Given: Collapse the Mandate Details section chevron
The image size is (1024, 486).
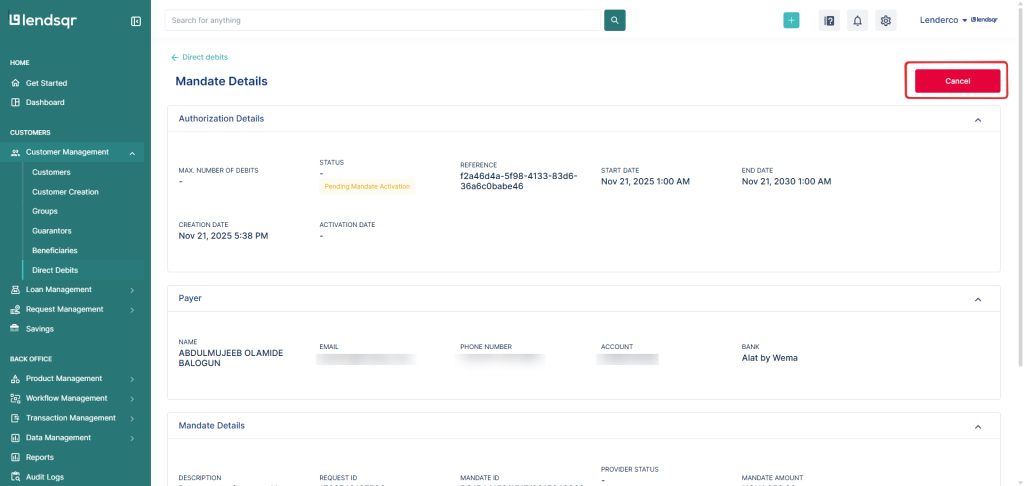Looking at the screenshot, I should tap(978, 426).
